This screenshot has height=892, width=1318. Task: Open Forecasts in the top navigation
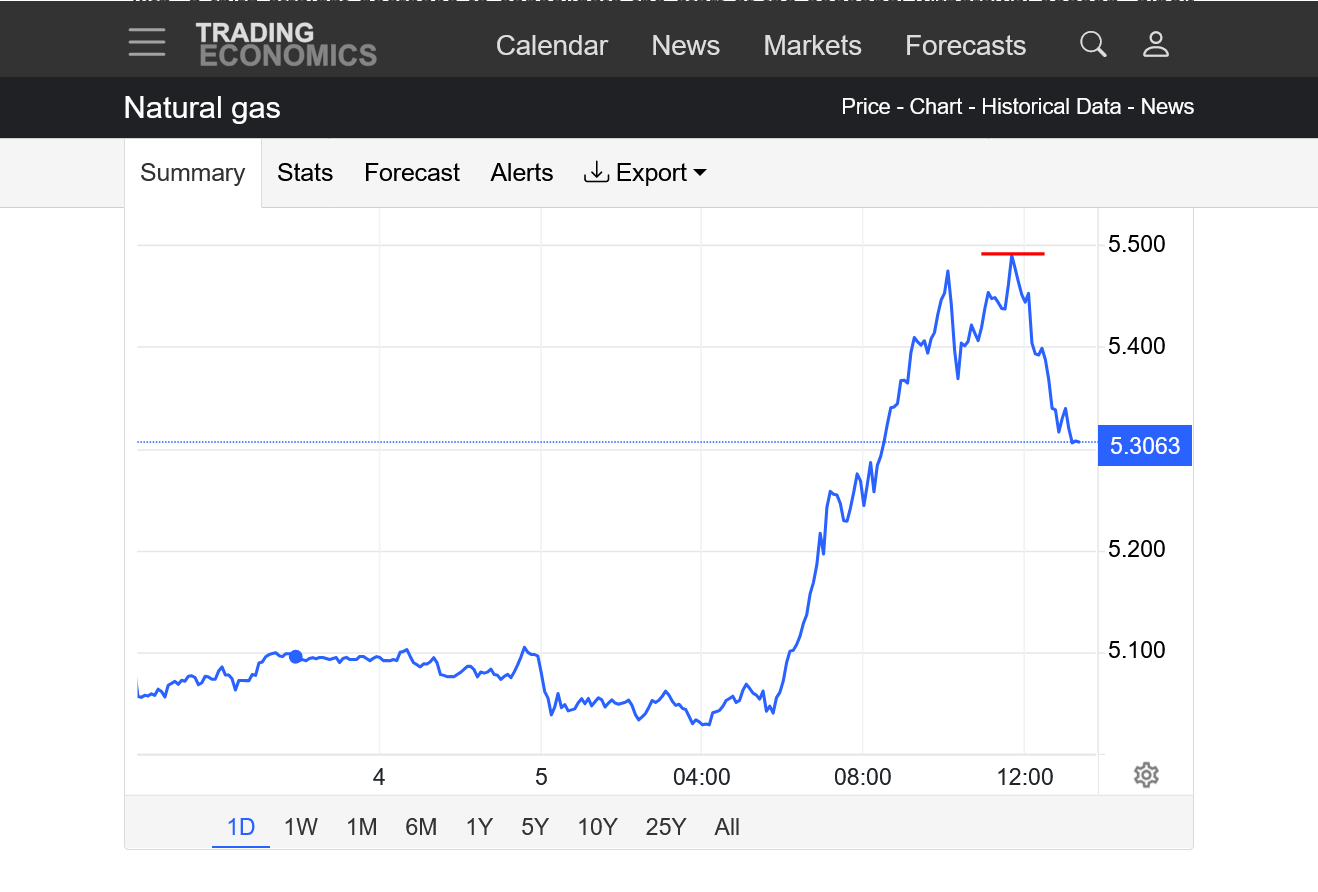(965, 46)
